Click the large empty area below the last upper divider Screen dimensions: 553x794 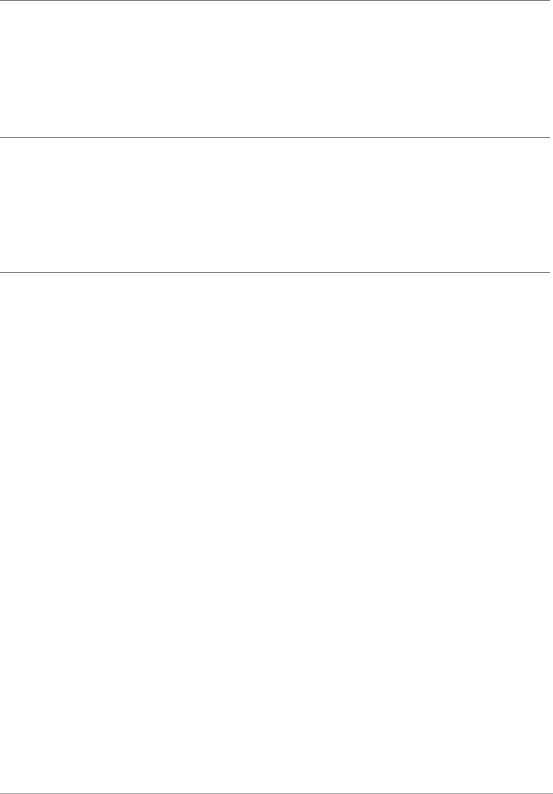pos(275,533)
